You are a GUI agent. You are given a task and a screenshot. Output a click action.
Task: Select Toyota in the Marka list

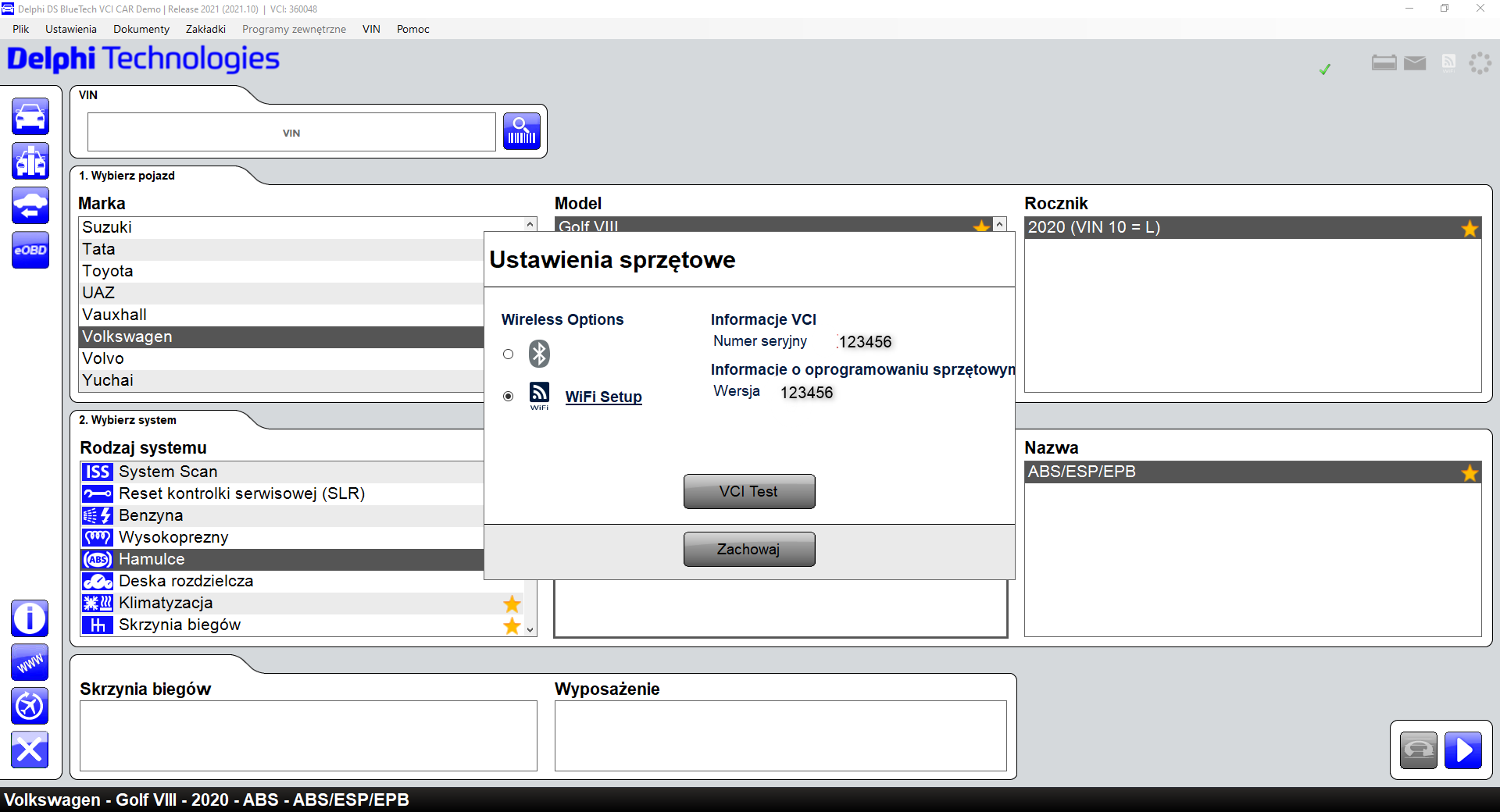tap(108, 271)
